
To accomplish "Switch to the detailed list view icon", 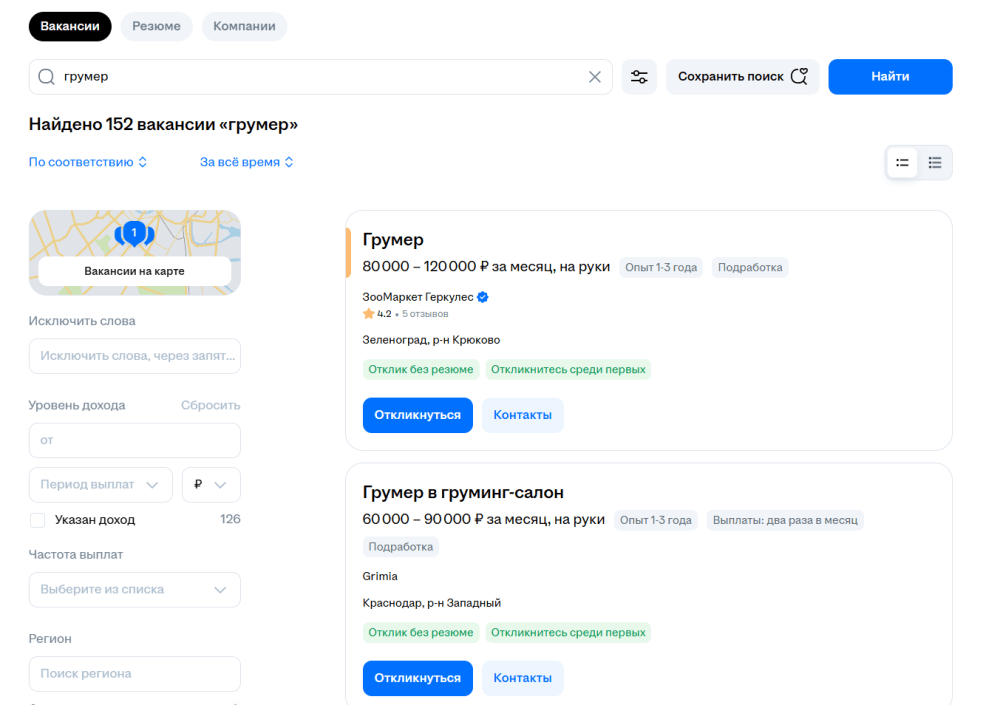I will (x=901, y=162).
